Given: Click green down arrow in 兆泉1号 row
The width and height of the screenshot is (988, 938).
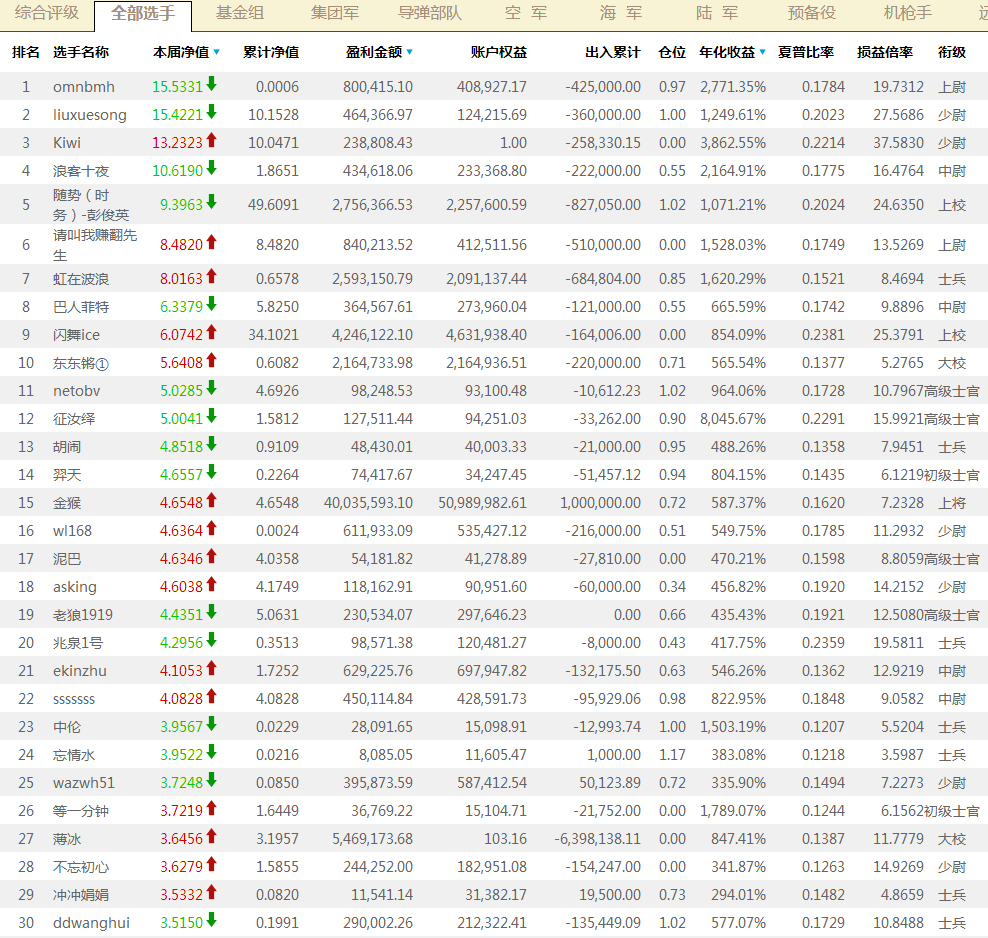Looking at the screenshot, I should pyautogui.click(x=212, y=641).
